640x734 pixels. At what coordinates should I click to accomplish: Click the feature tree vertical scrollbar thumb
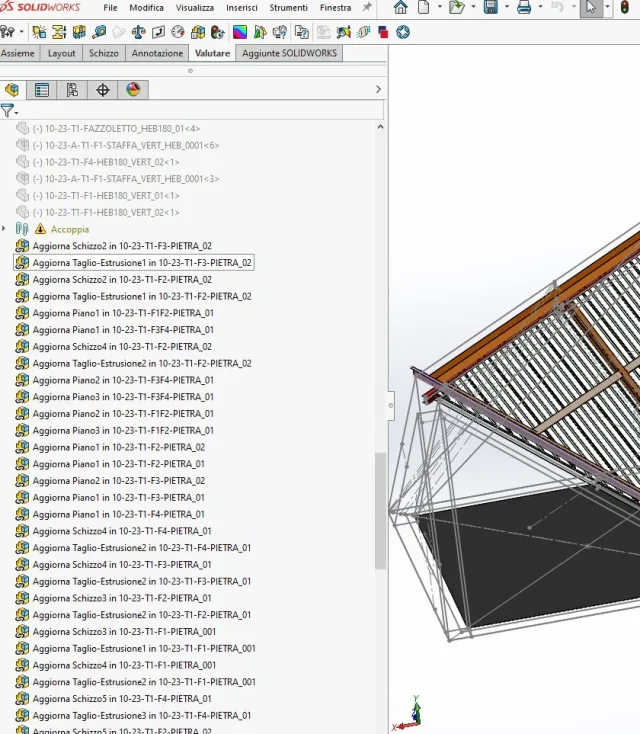click(380, 510)
